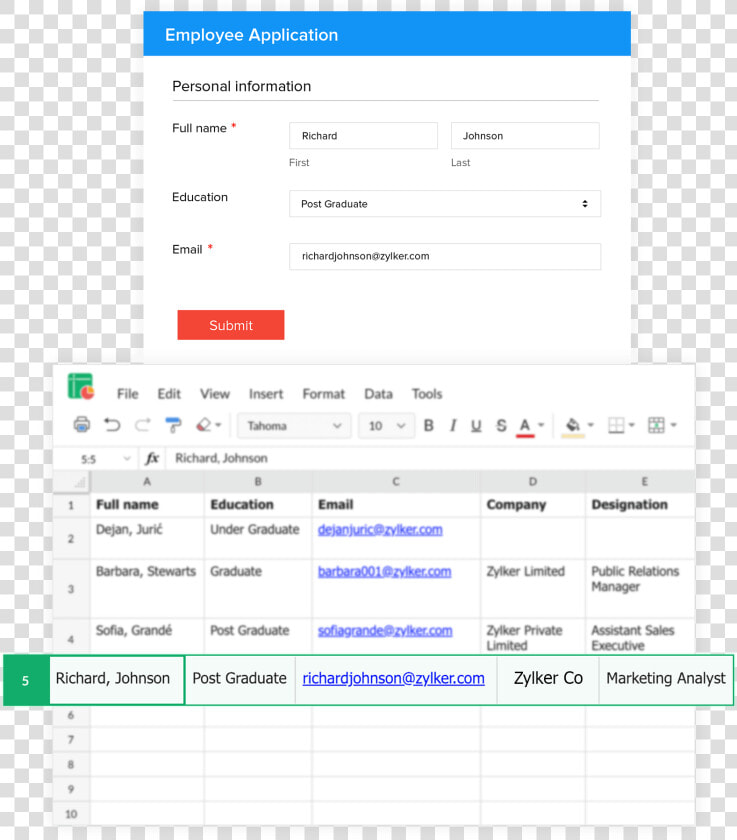Viewport: 737px width, 840px height.
Task: Select row 5 header in green
Action: 26,680
